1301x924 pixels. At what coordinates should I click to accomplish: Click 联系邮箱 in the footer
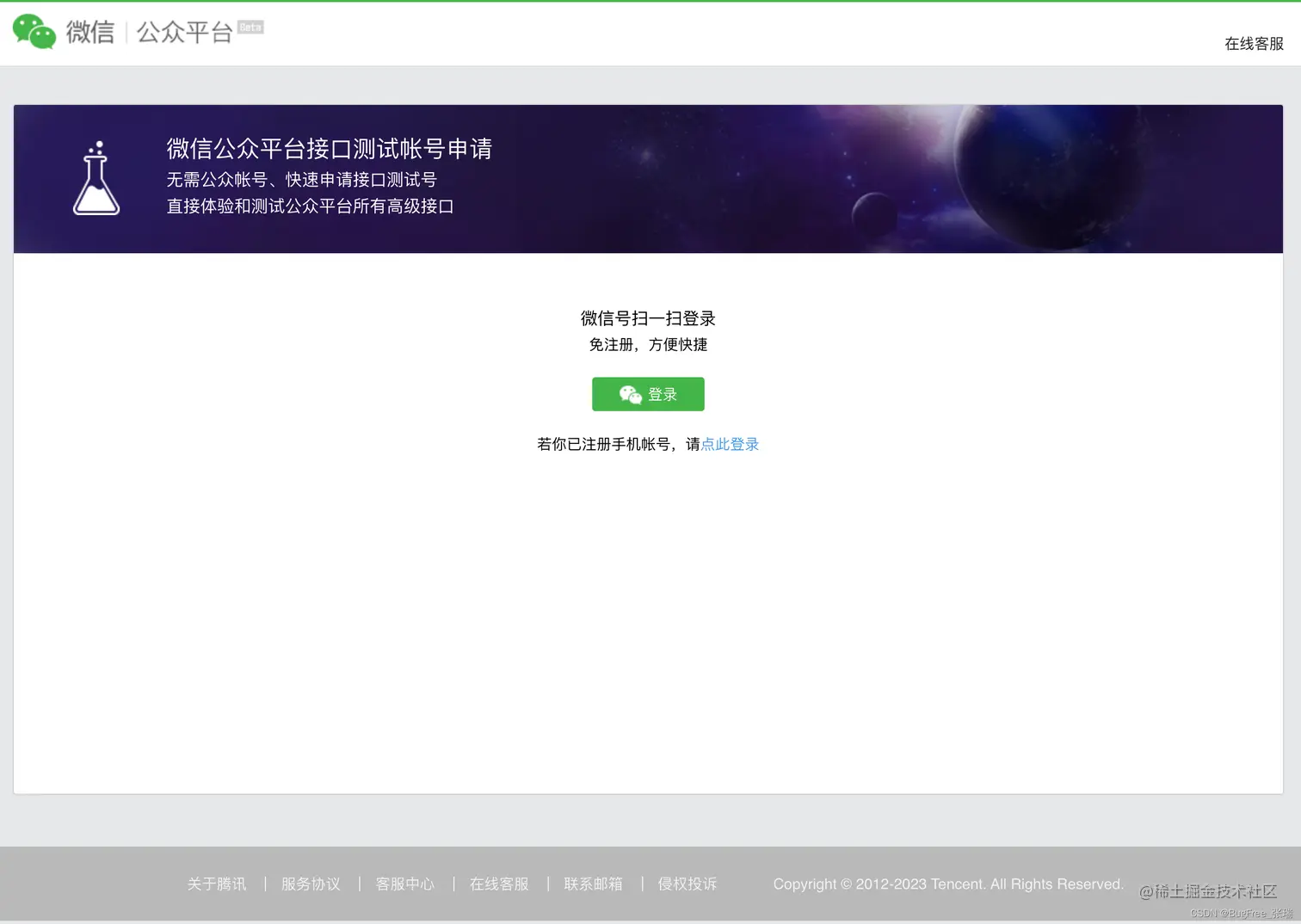click(x=593, y=884)
